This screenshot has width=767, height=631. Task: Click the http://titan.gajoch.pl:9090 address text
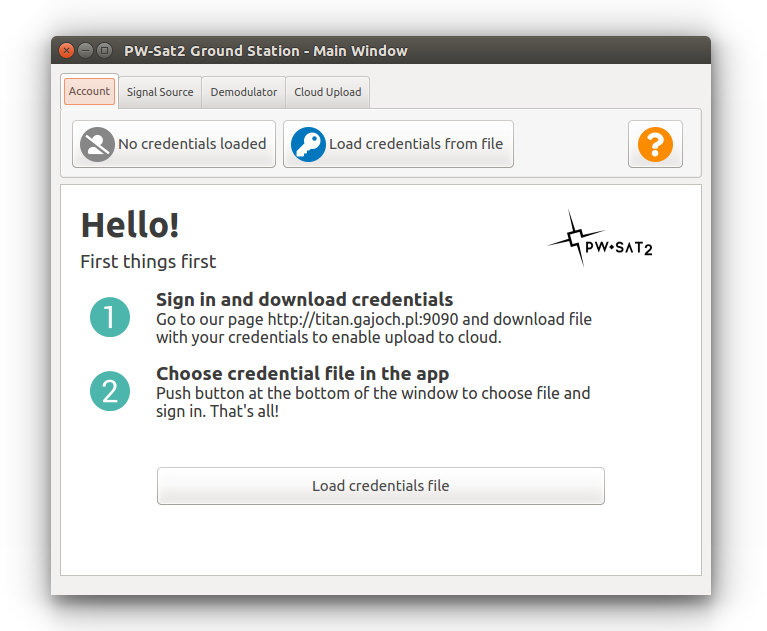pos(363,319)
